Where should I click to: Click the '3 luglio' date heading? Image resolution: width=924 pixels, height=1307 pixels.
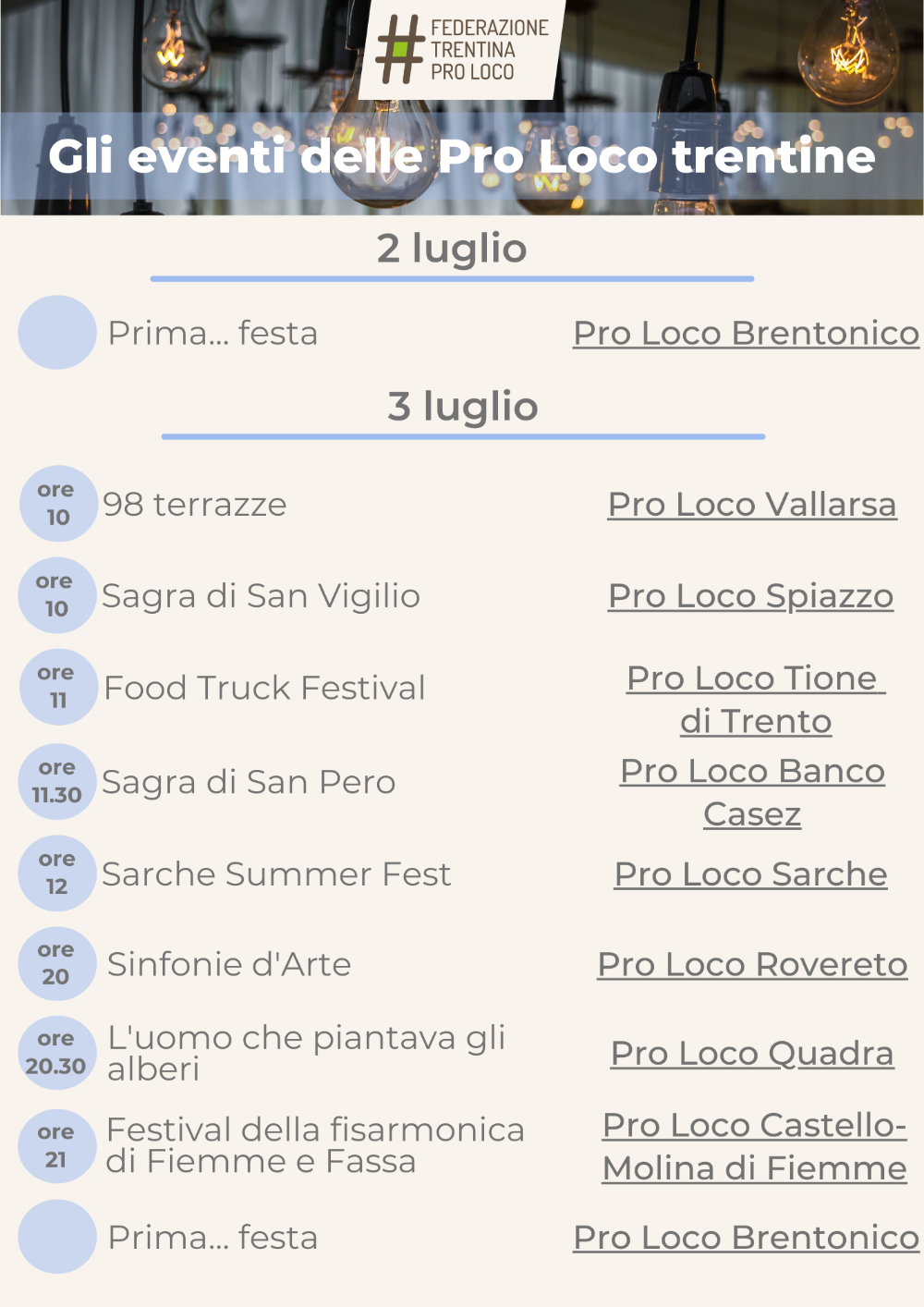[463, 406]
